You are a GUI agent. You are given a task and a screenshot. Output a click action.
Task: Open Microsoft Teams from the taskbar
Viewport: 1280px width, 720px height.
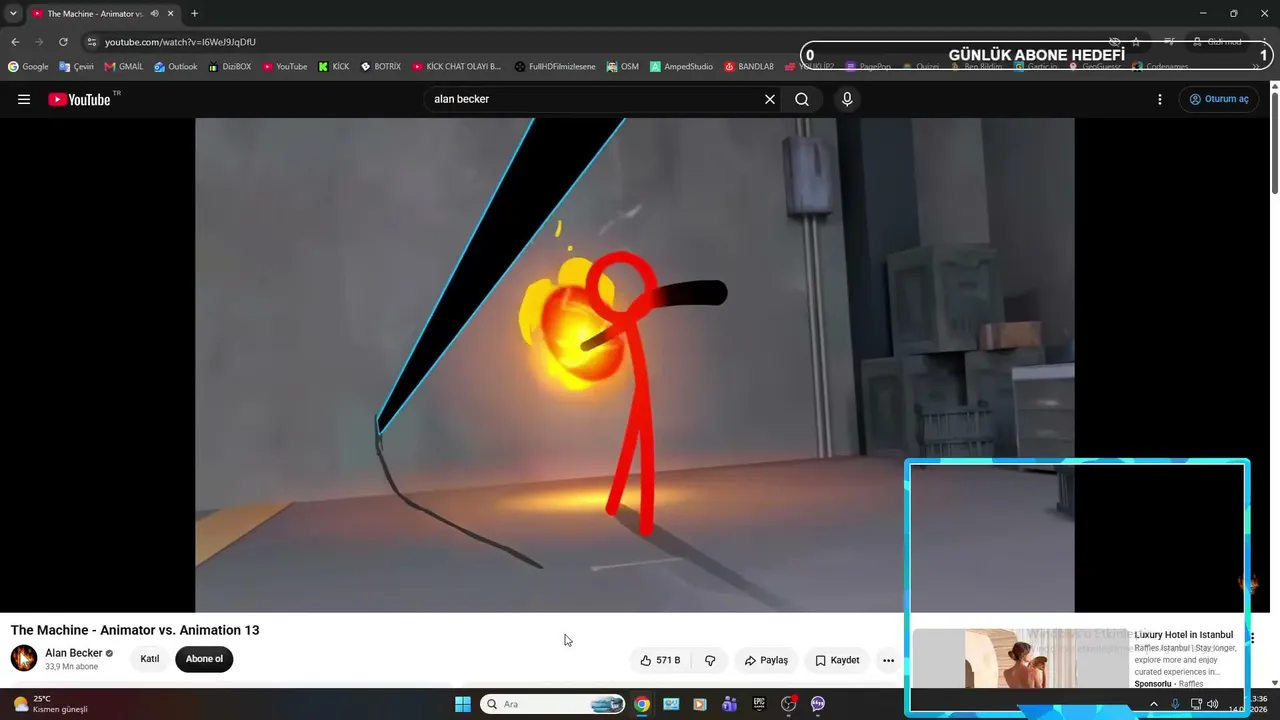(729, 704)
